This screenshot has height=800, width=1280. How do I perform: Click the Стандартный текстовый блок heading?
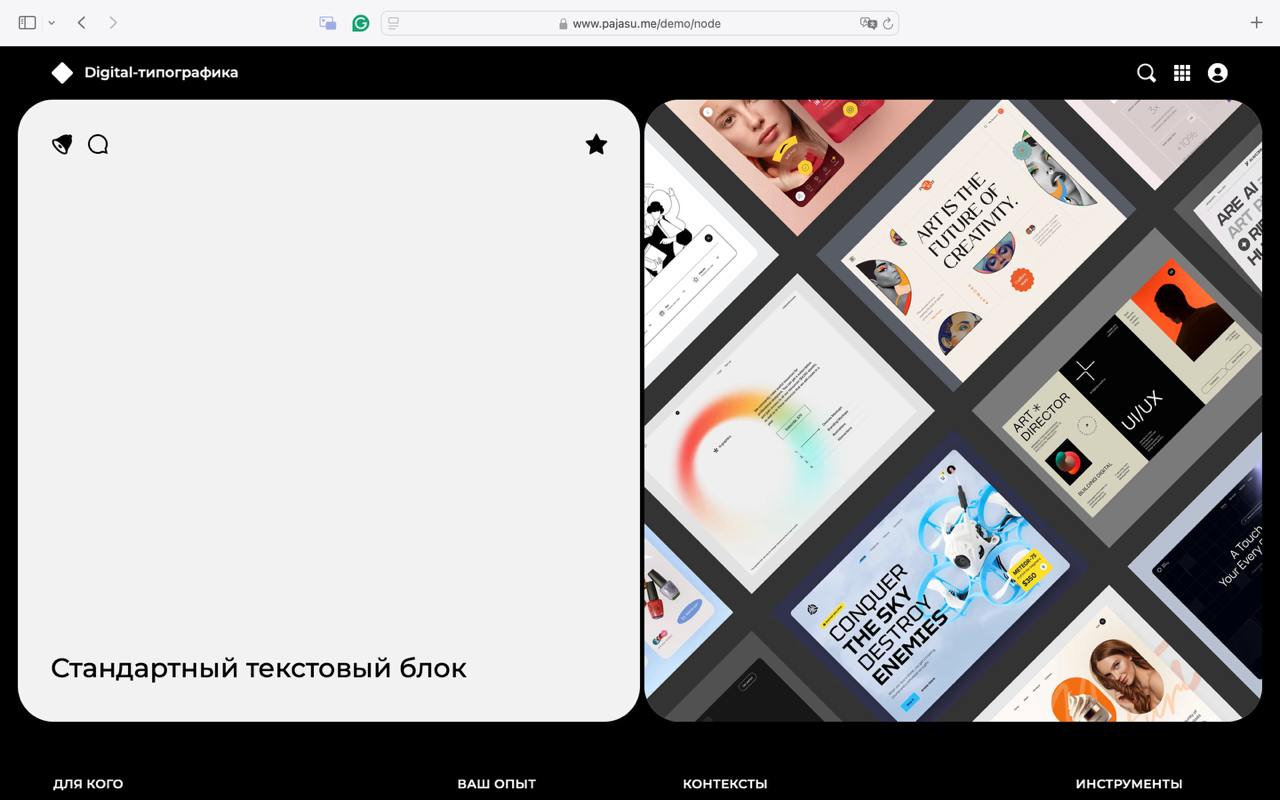click(259, 668)
